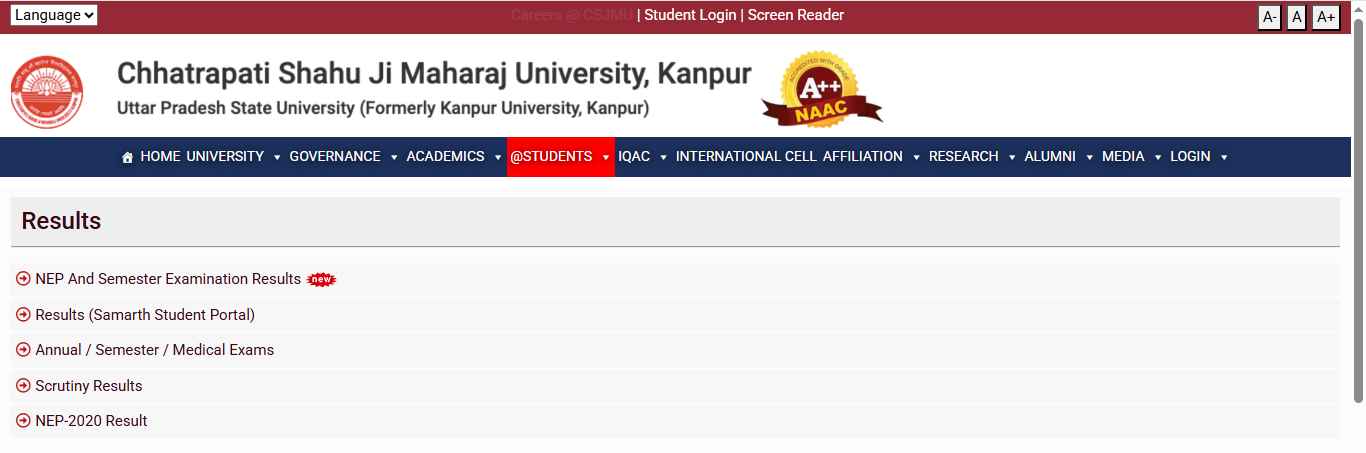
Task: Click arrow icon beside NEP And Semester Examination Results
Action: pyautogui.click(x=24, y=279)
